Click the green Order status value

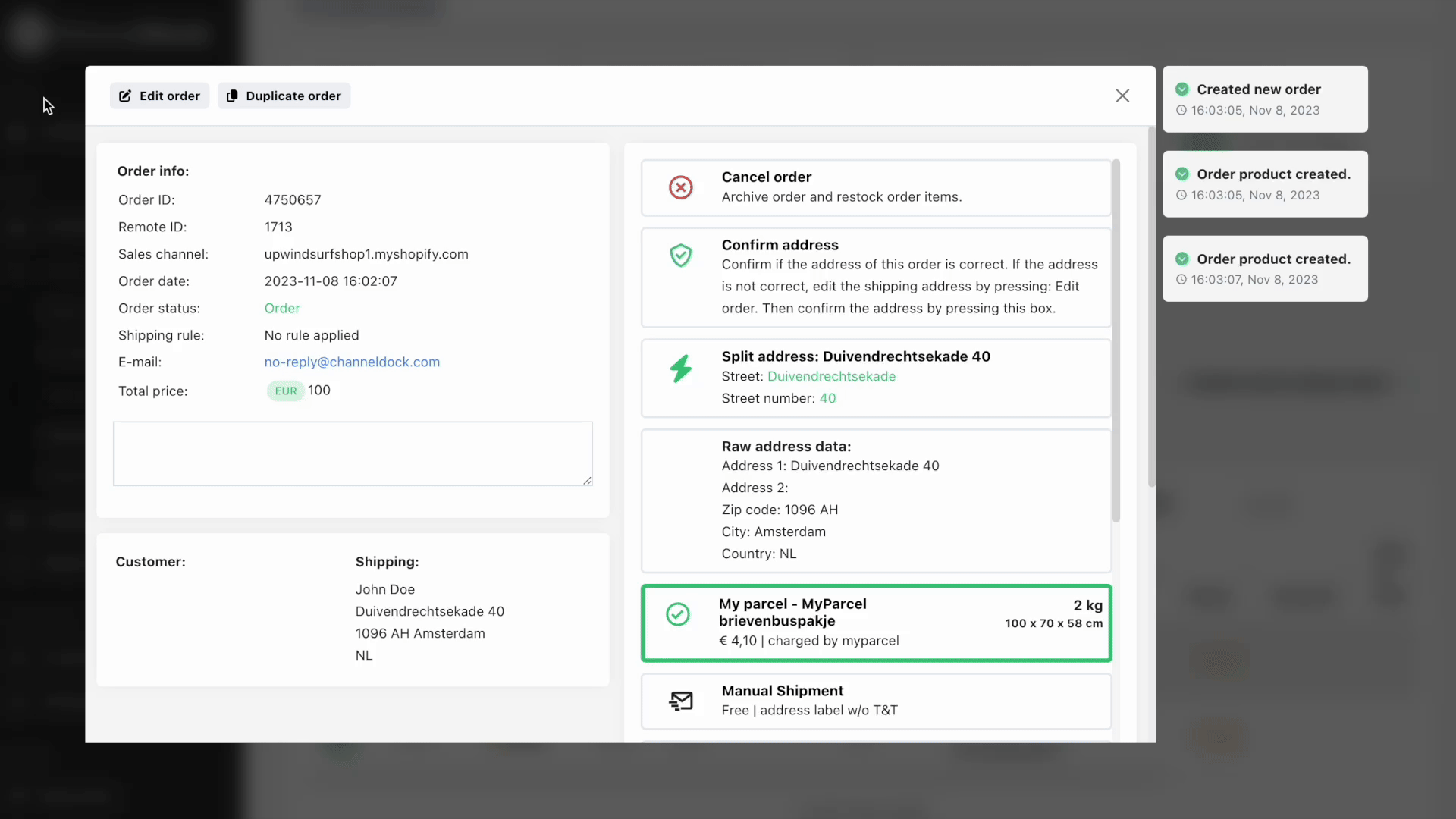coord(282,308)
